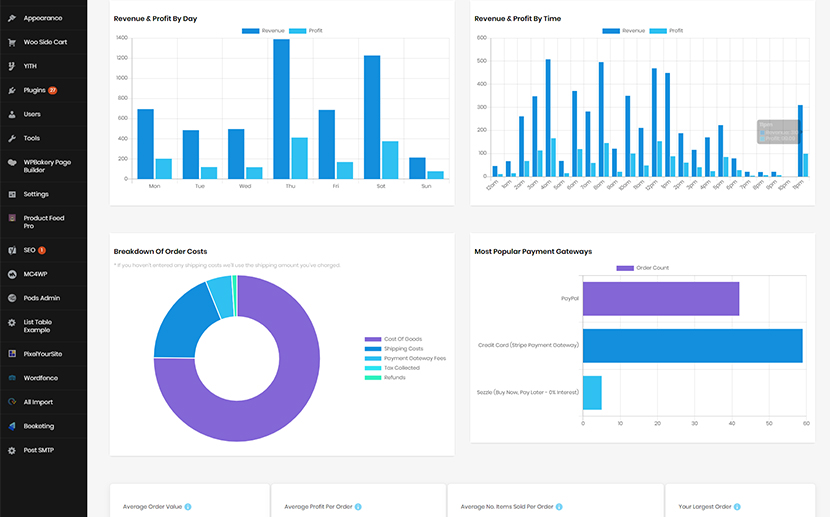Toggle Order Count legend in gateways chart

(643, 268)
